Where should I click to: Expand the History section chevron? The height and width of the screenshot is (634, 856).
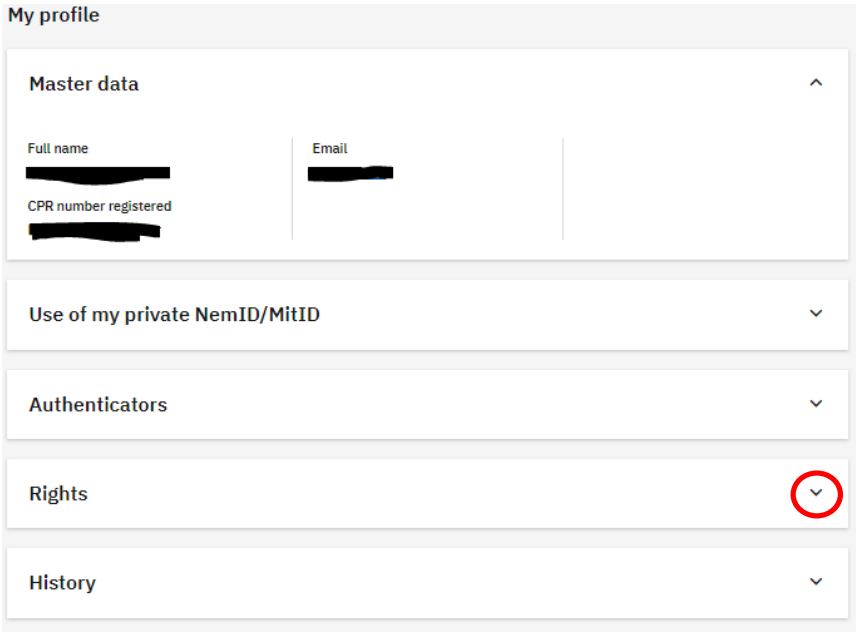816,582
